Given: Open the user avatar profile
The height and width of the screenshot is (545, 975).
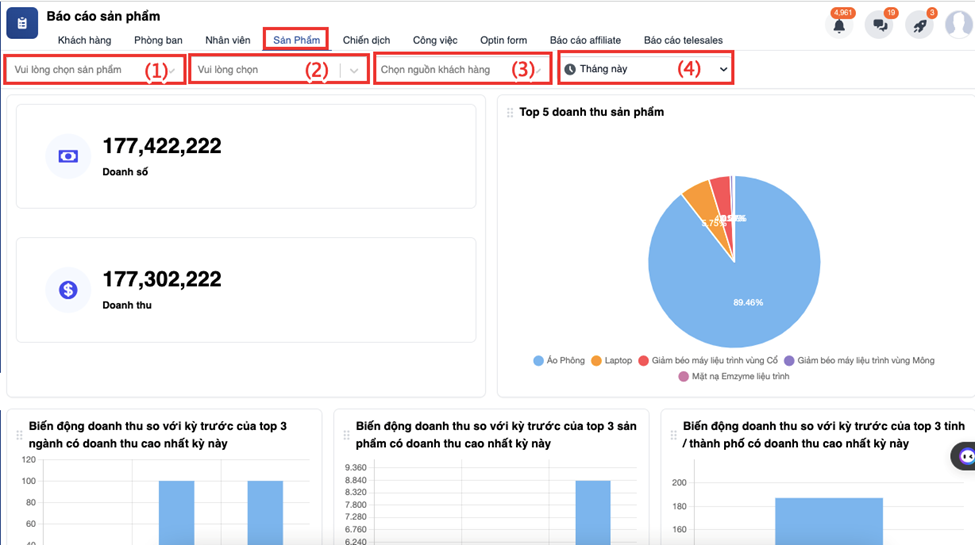Looking at the screenshot, I should [x=958, y=24].
